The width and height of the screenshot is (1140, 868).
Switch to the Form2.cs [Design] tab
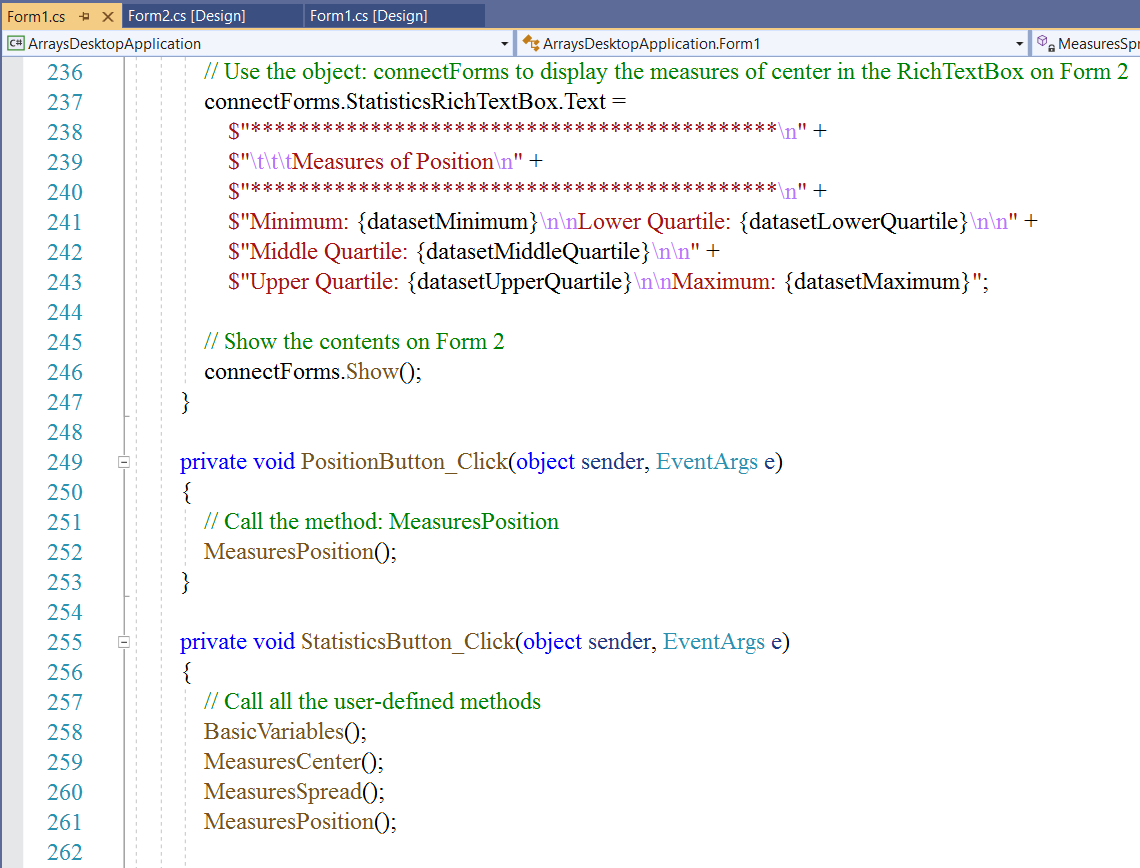[187, 16]
